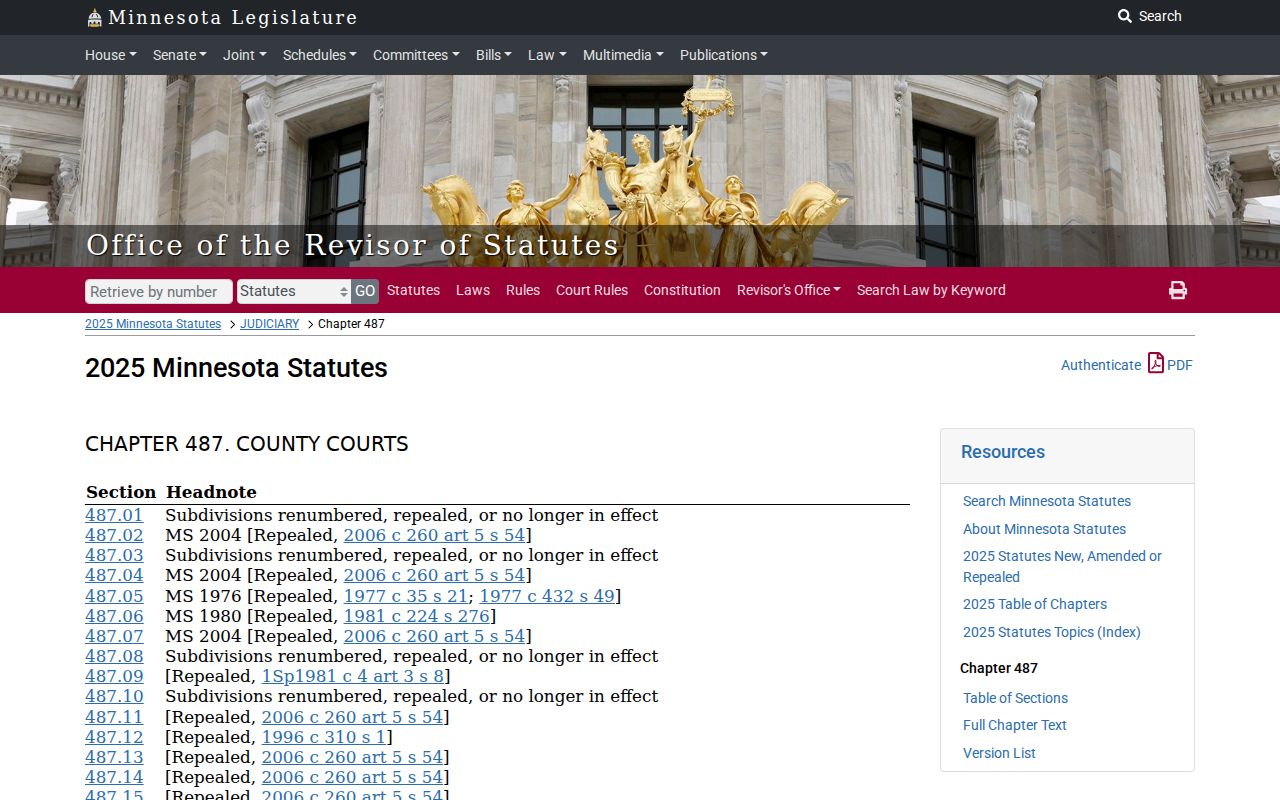Open Rules in the red navigation bar
This screenshot has width=1280, height=800.
pos(523,290)
